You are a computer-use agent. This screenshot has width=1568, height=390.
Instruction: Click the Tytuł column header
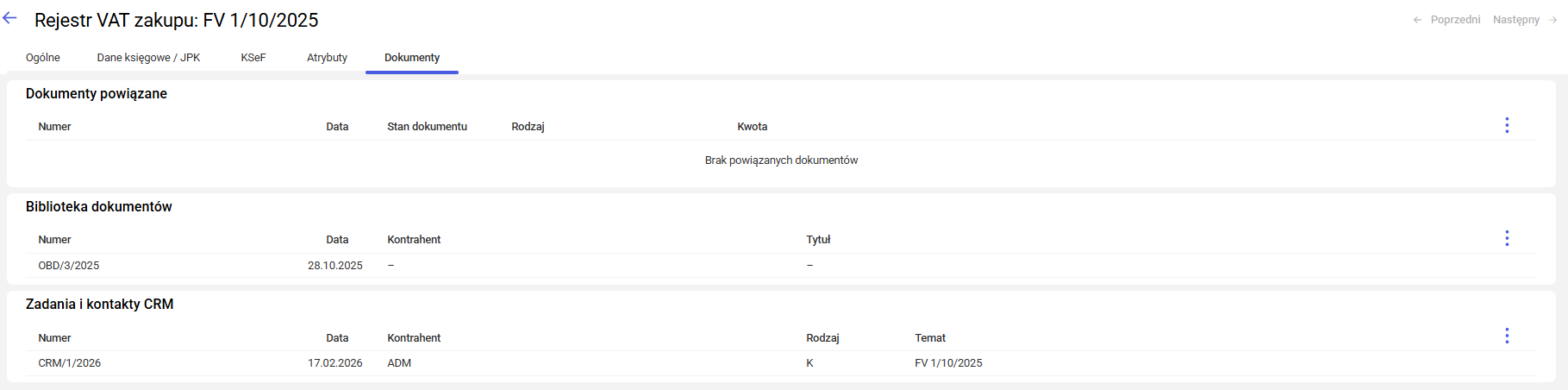click(x=818, y=240)
